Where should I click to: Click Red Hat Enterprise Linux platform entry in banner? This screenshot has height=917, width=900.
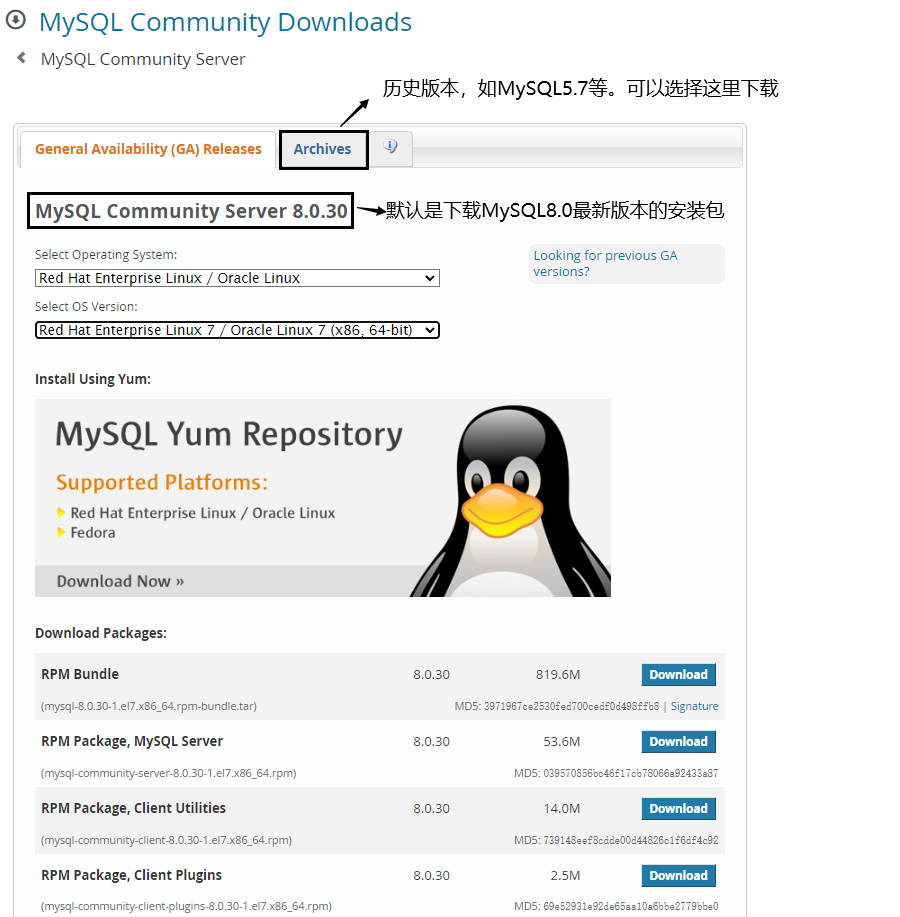[202, 513]
